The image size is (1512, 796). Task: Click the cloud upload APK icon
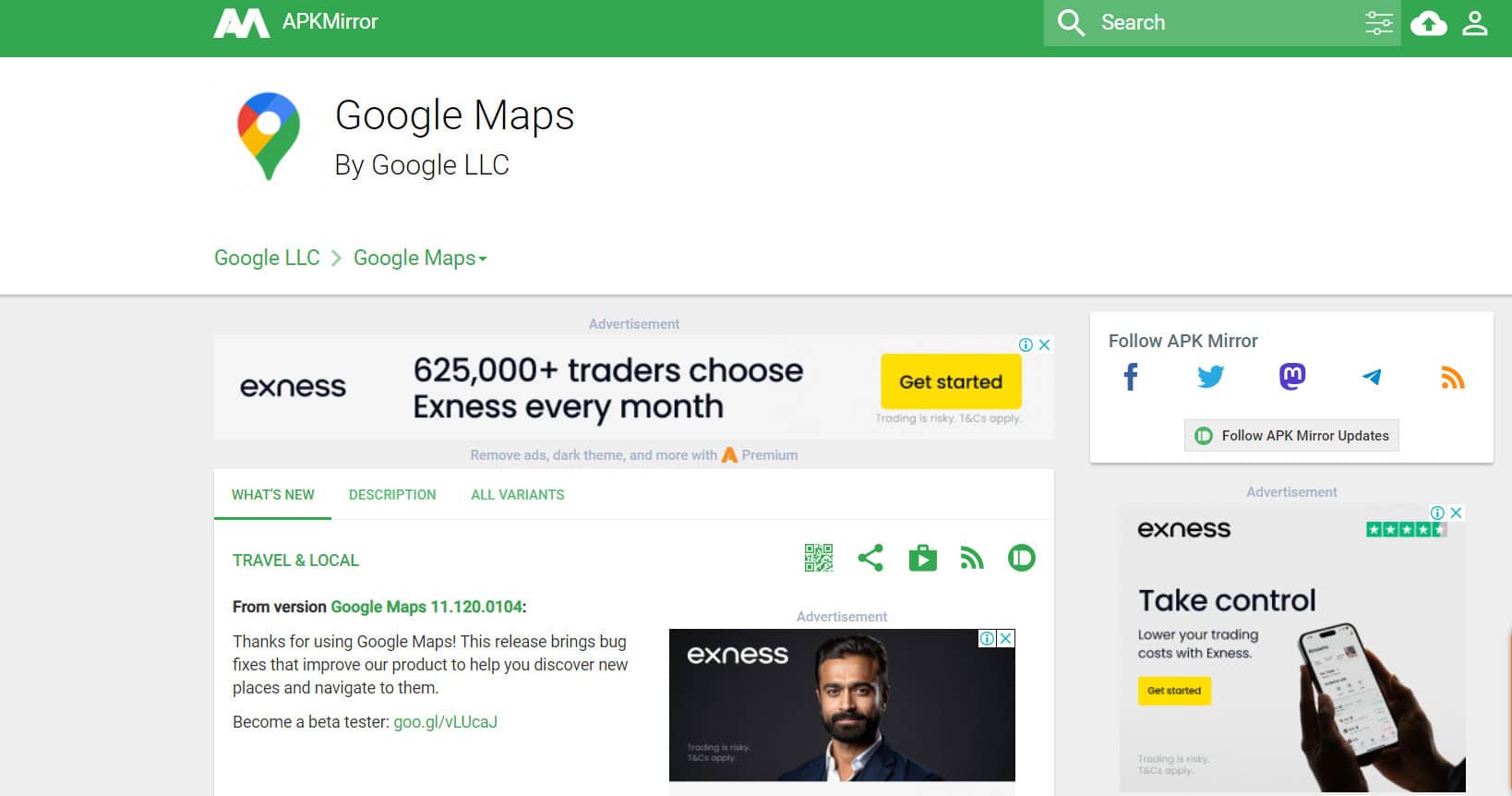(1428, 23)
